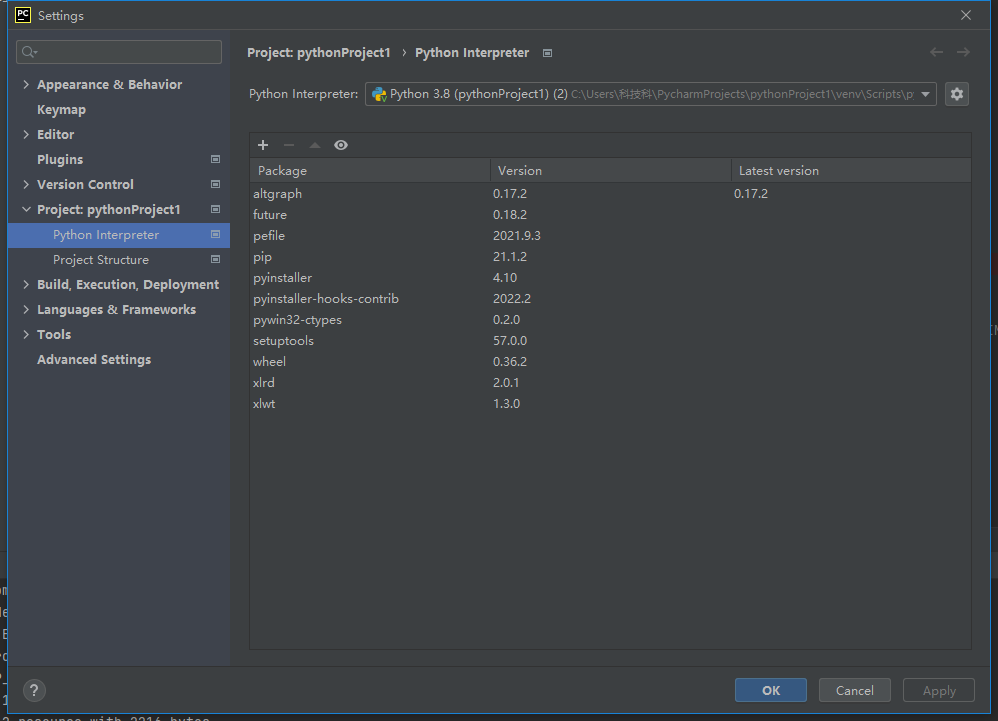Select the pyinstaller package row
Screen dimensions: 998x721
(x=610, y=277)
